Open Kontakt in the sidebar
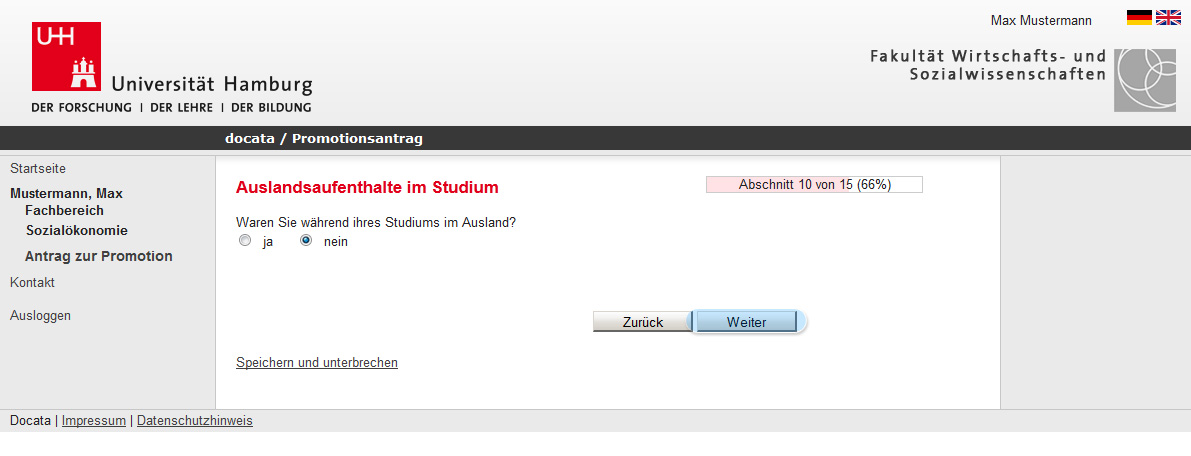Image resolution: width=1191 pixels, height=456 pixels. (x=32, y=283)
